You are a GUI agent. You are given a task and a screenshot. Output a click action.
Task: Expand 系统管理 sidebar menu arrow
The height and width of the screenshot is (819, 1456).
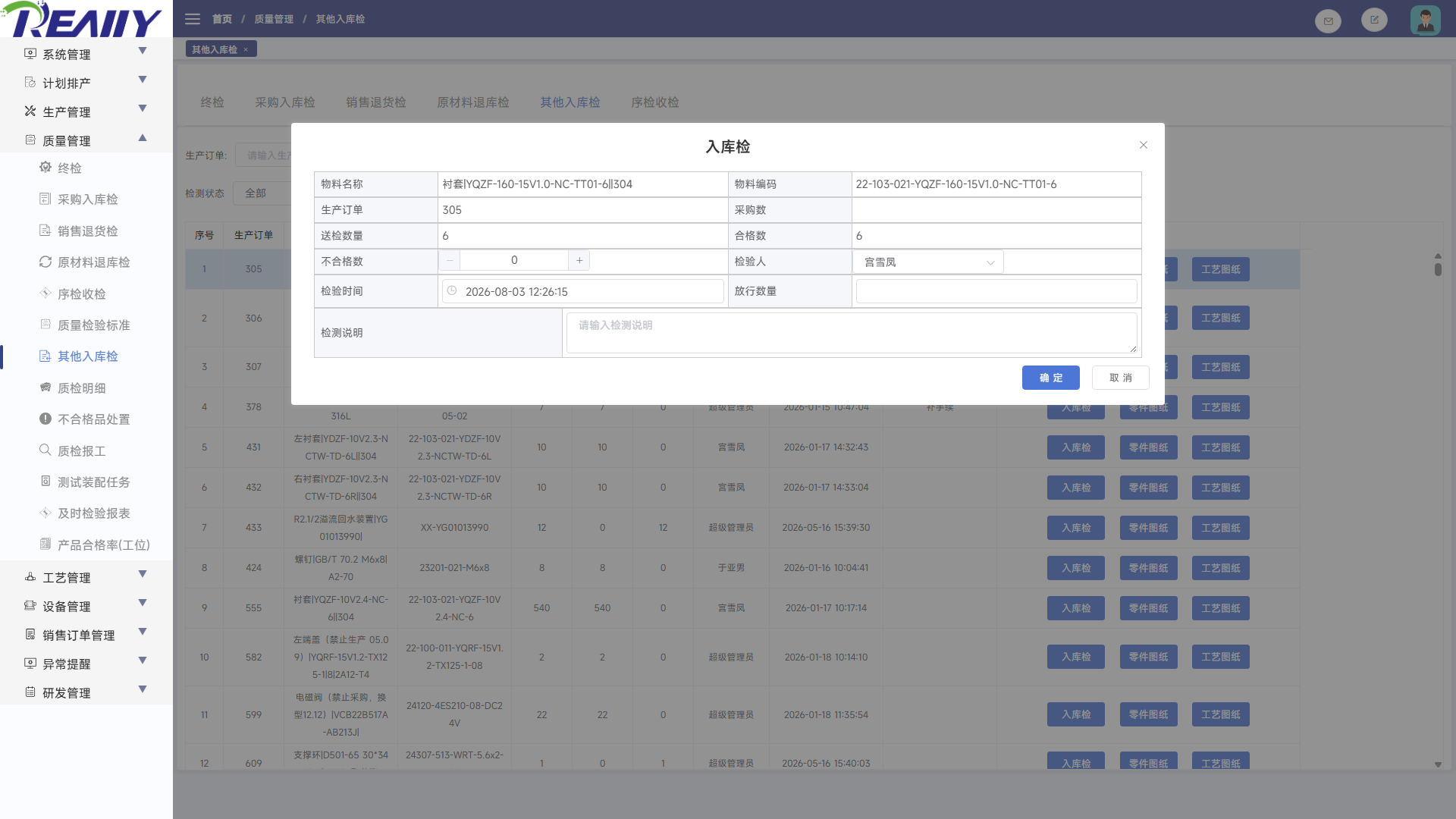coord(143,52)
